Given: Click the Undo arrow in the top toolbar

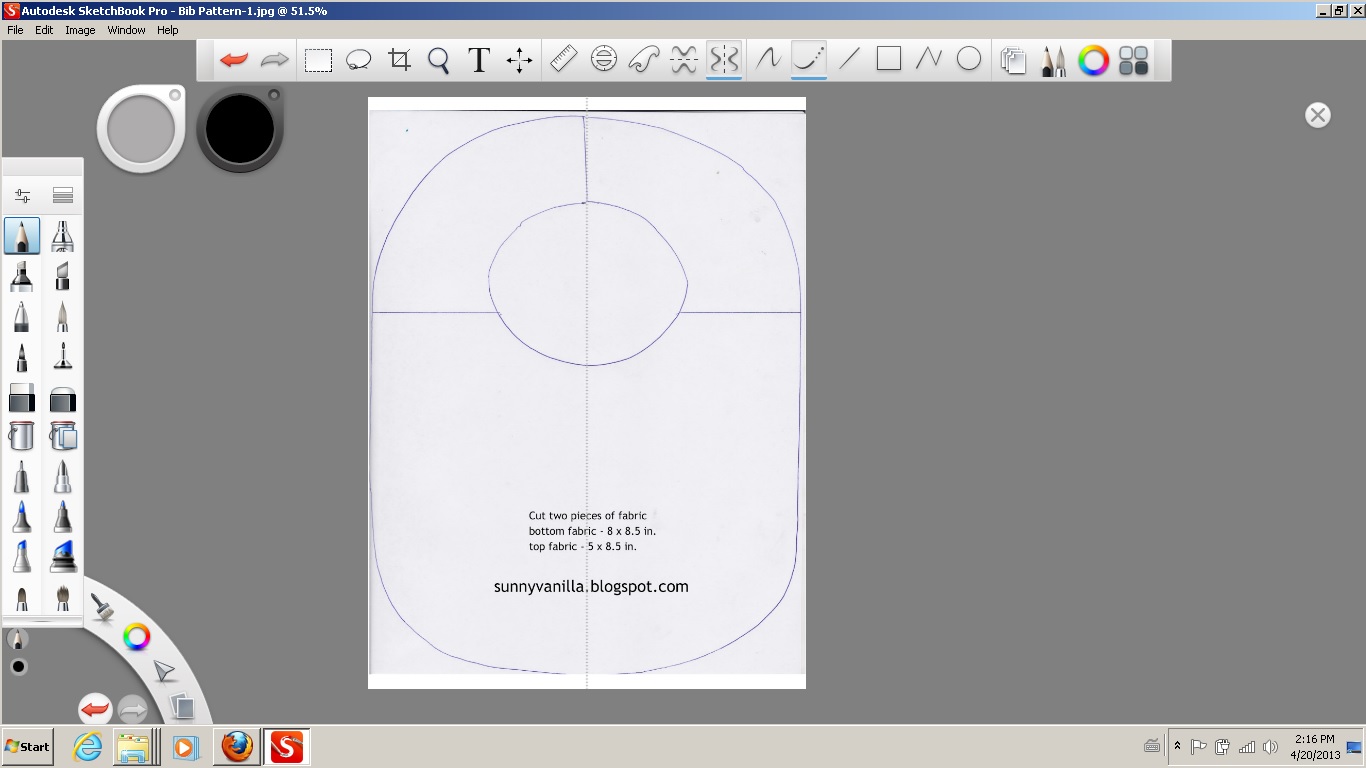Looking at the screenshot, I should (x=234, y=60).
